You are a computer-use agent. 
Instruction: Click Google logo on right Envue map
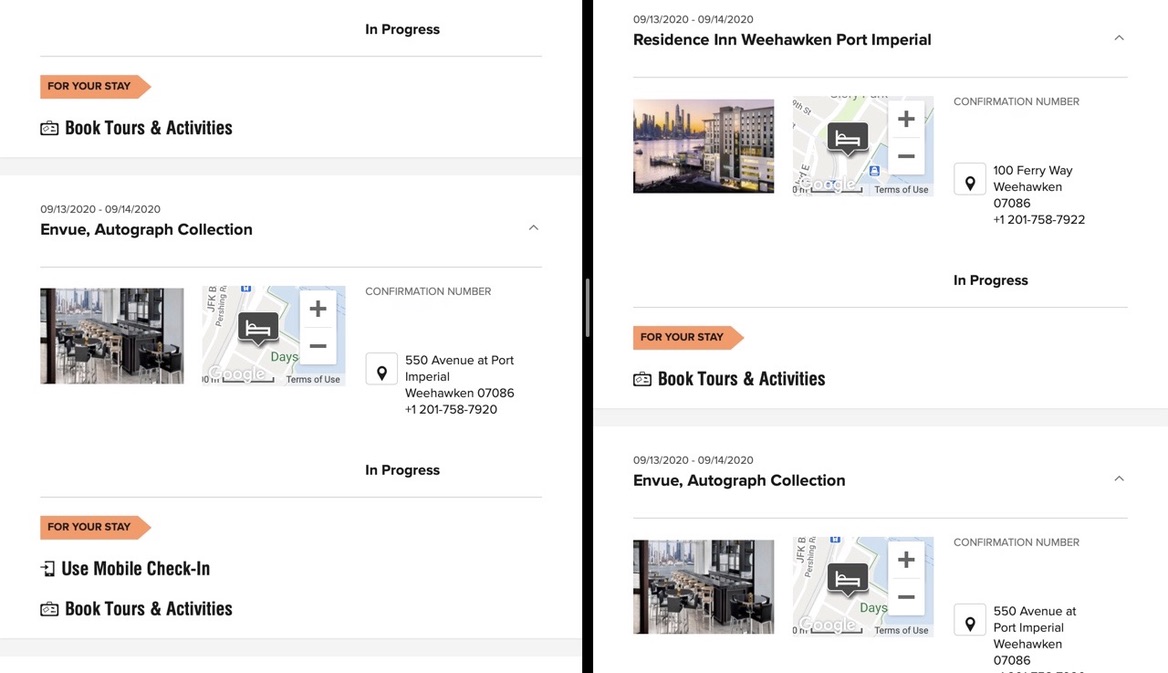827,624
